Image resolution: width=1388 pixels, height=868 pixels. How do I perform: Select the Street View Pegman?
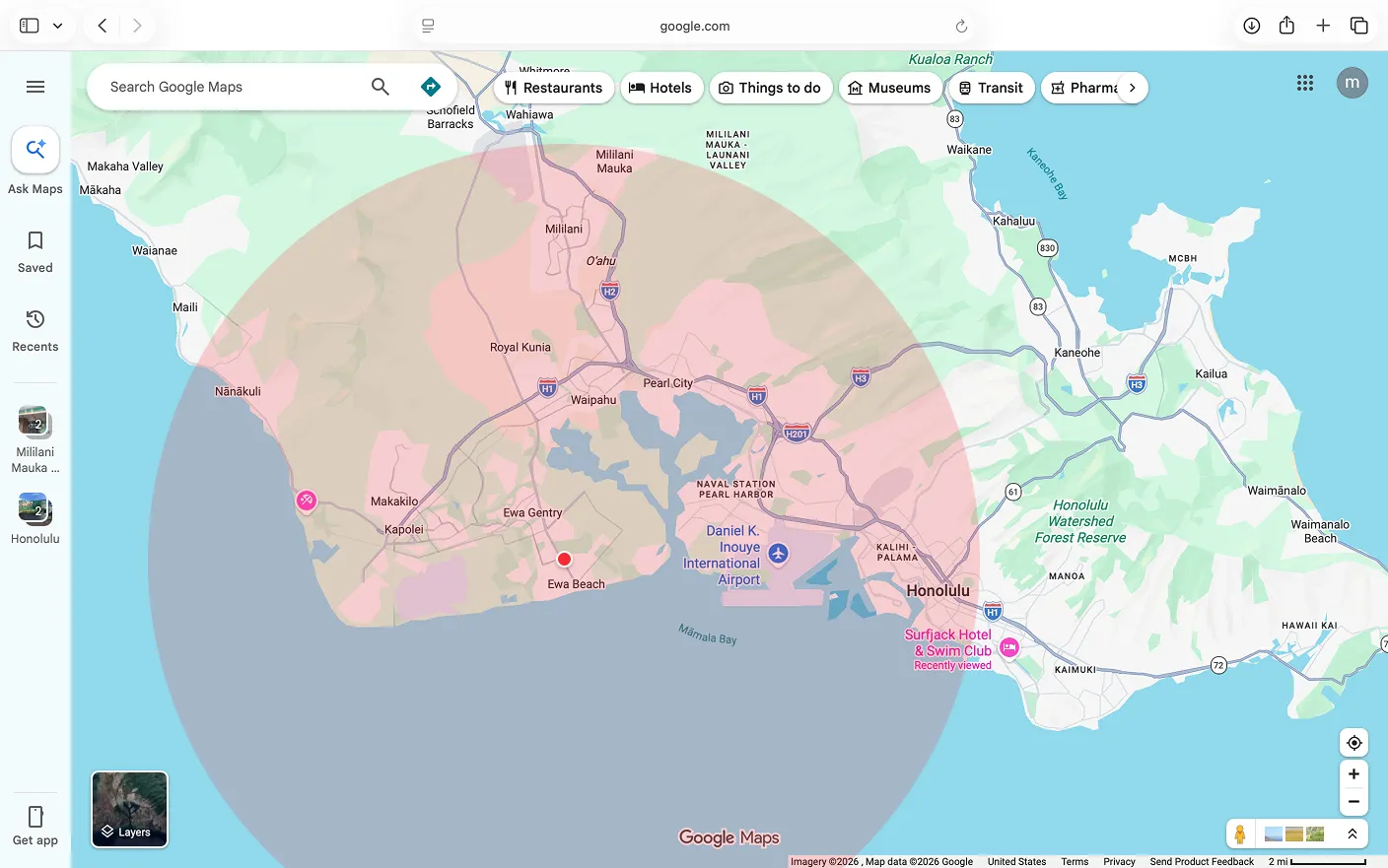click(x=1240, y=835)
